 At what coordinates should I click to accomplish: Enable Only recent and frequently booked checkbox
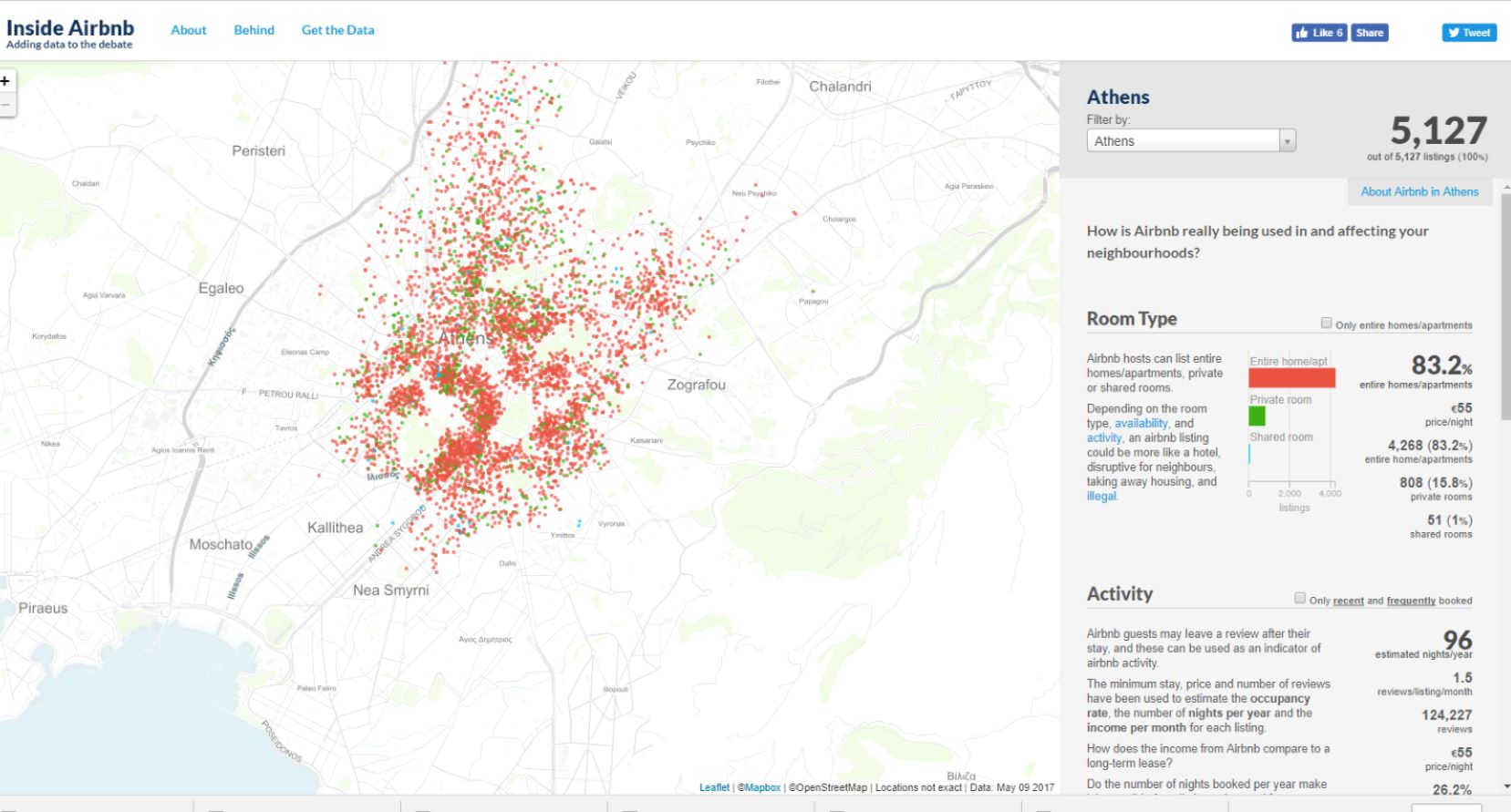tap(1299, 598)
